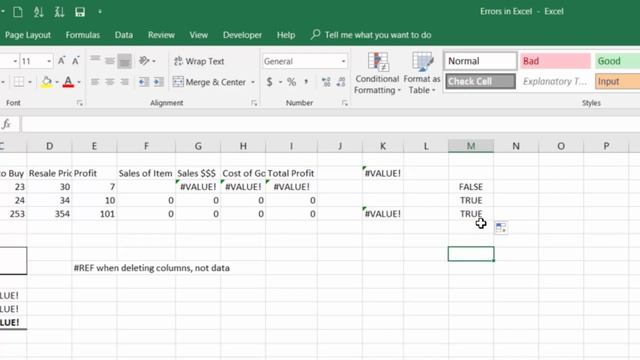Sort descending using the Z-A icon
Image resolution: width=640 pixels, height=360 pixels.
coord(59,12)
